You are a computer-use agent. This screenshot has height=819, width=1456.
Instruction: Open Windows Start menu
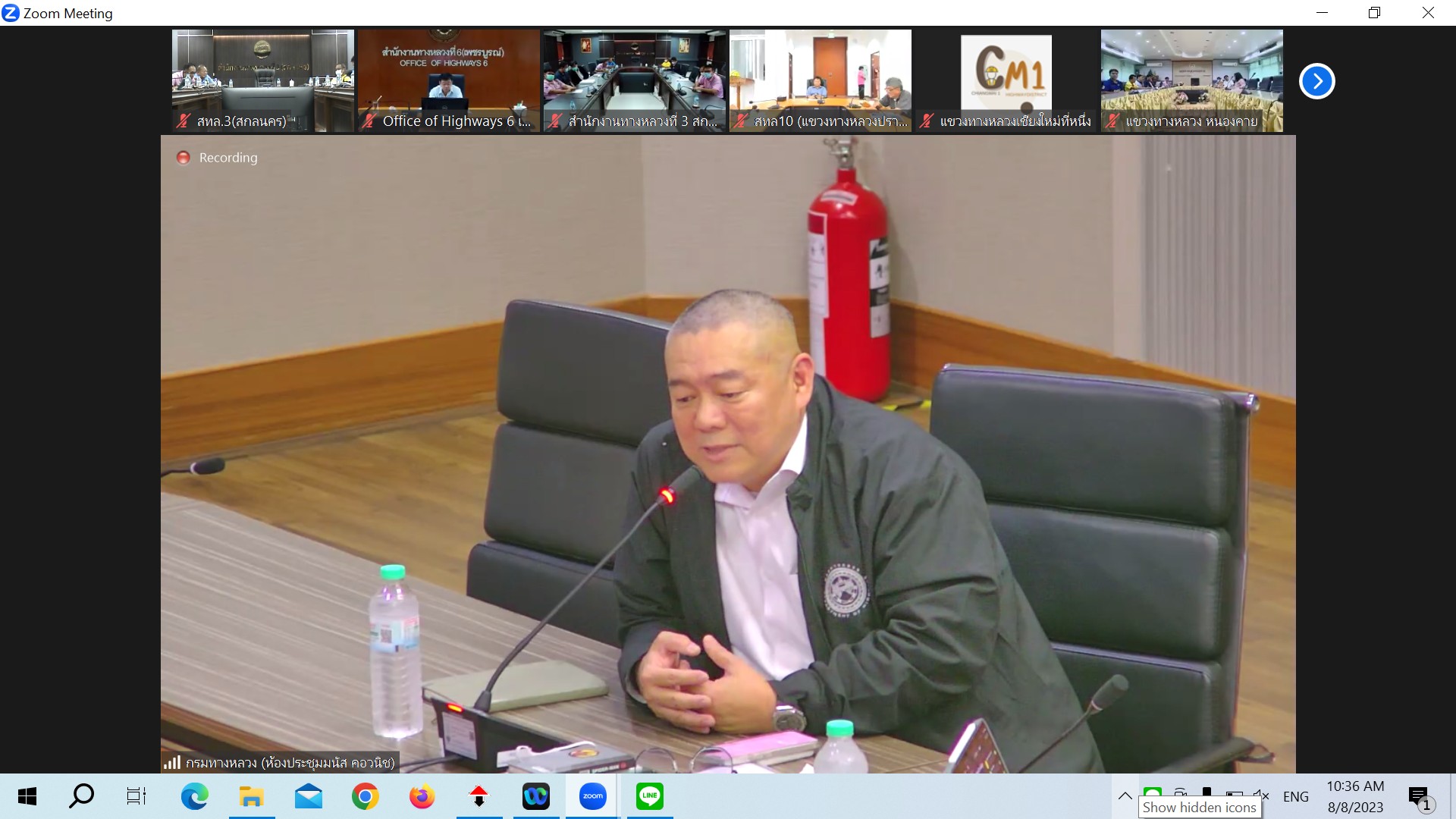[27, 796]
